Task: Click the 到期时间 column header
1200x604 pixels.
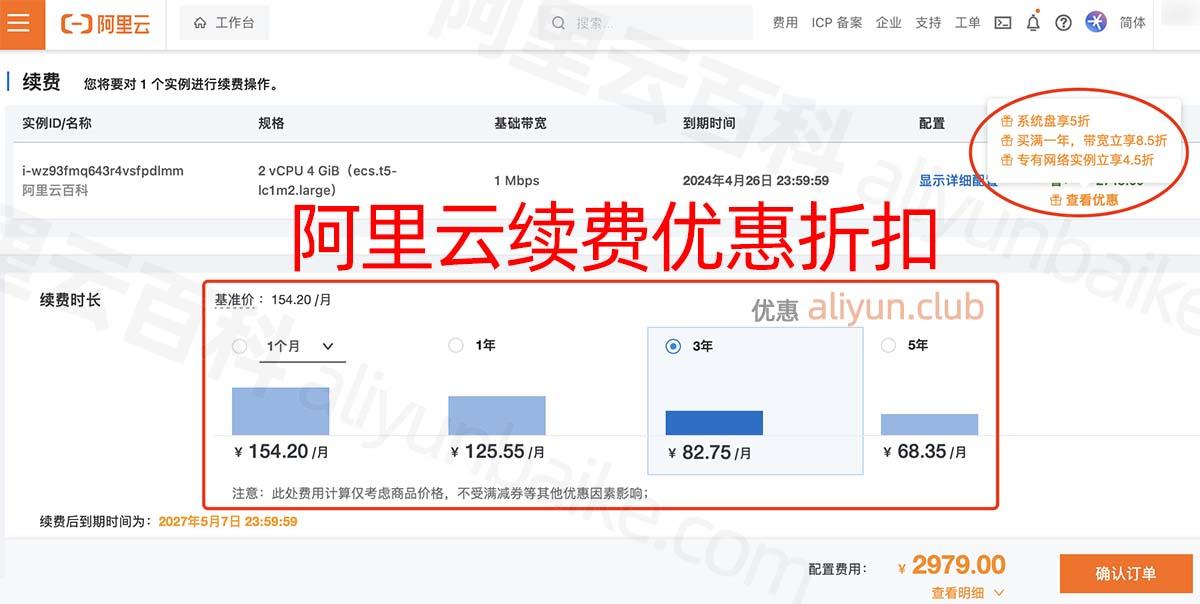Action: click(709, 123)
